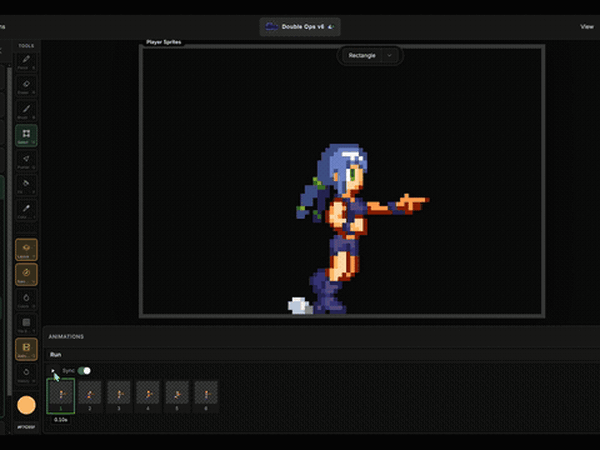Select the Brush tool

[26, 111]
